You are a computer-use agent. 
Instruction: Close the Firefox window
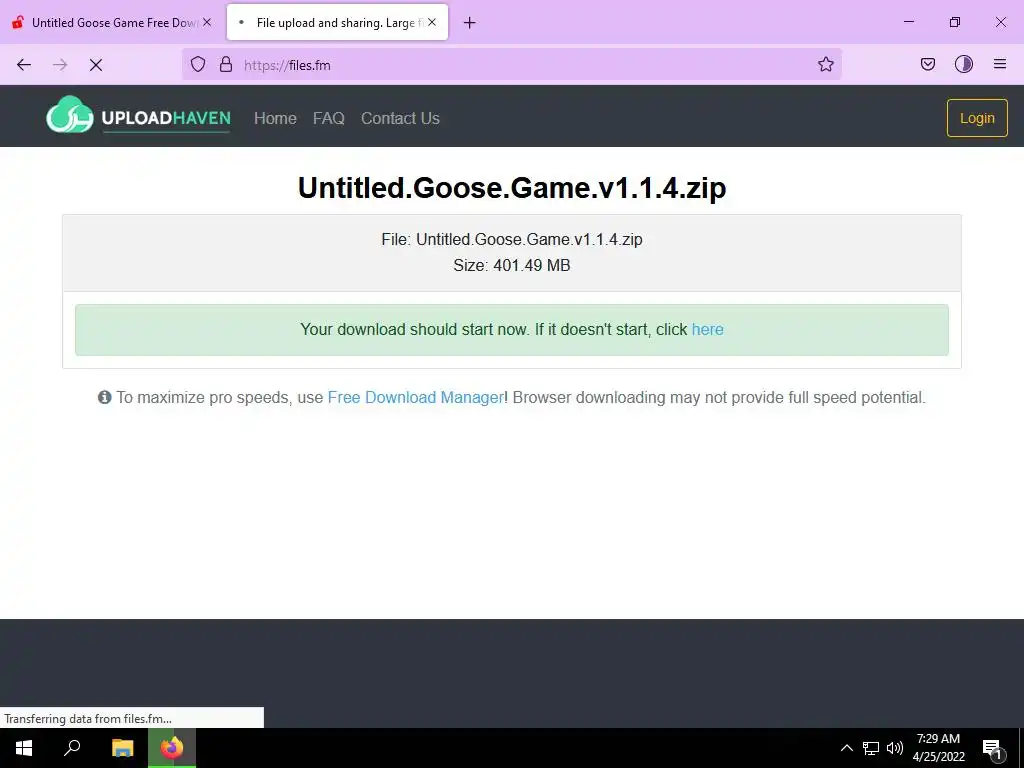coord(1000,22)
